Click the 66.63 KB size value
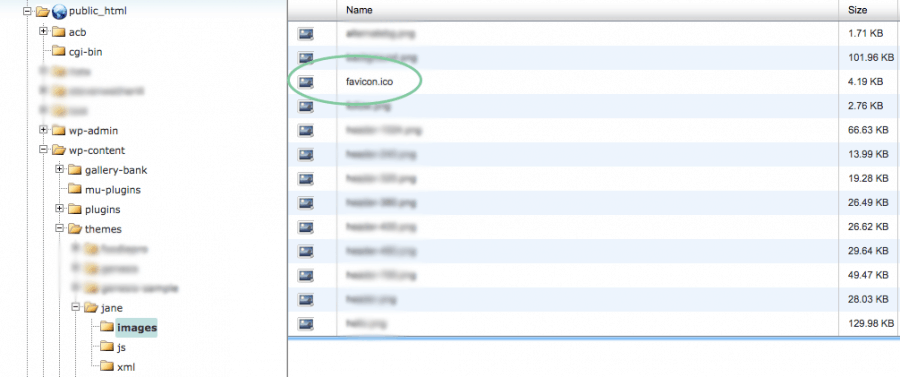The height and width of the screenshot is (377, 900). 868,130
